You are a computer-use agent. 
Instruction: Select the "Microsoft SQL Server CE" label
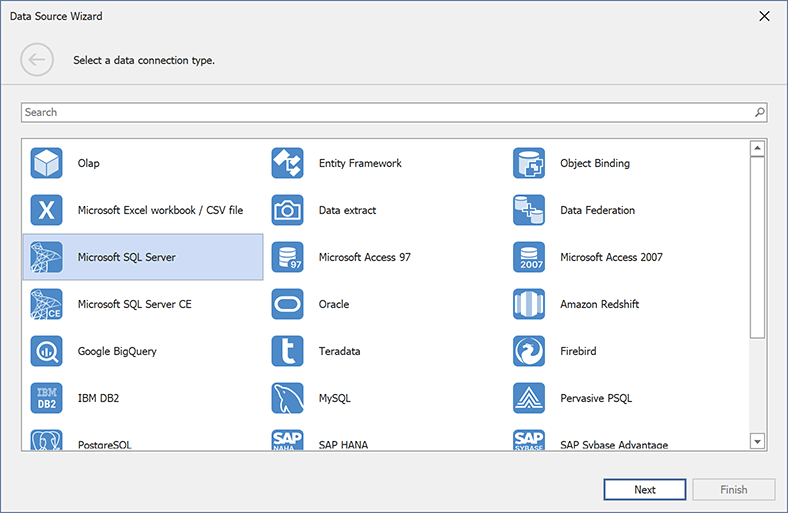(134, 304)
